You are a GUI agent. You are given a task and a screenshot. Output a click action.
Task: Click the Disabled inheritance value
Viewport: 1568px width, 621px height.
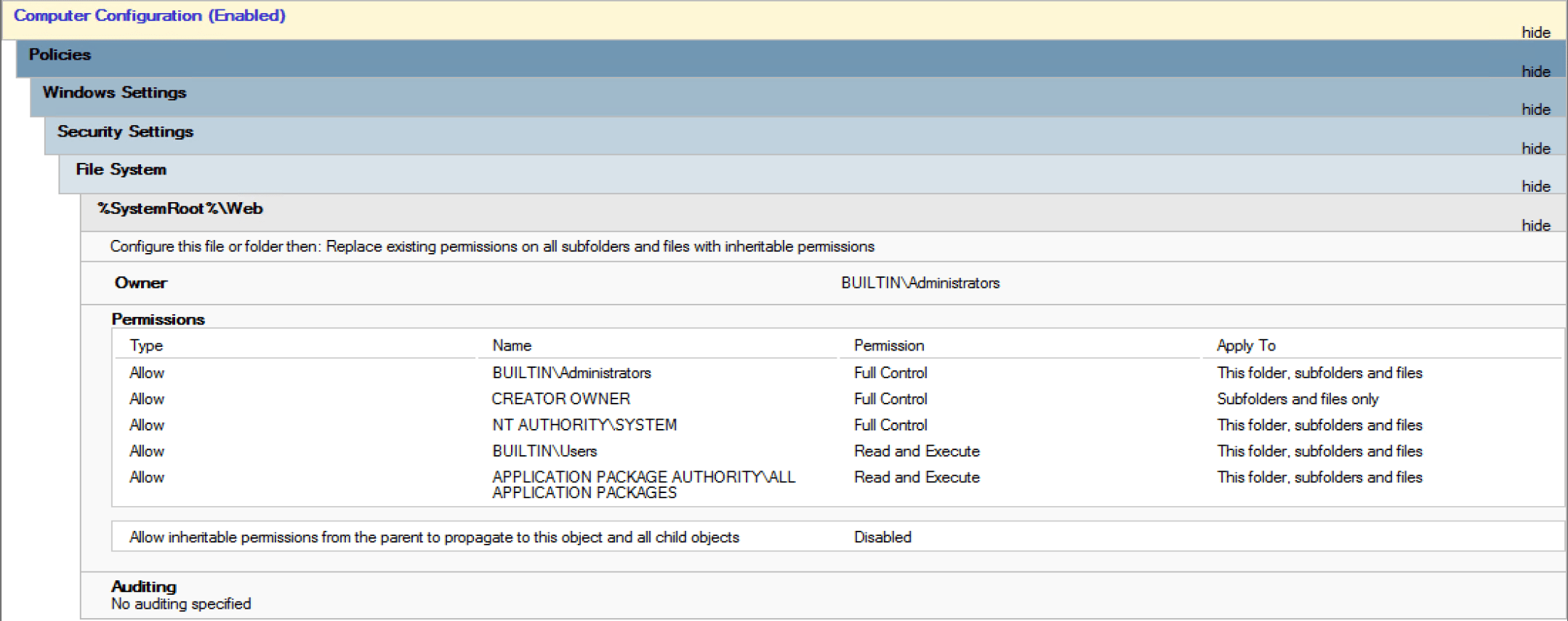[x=882, y=537]
